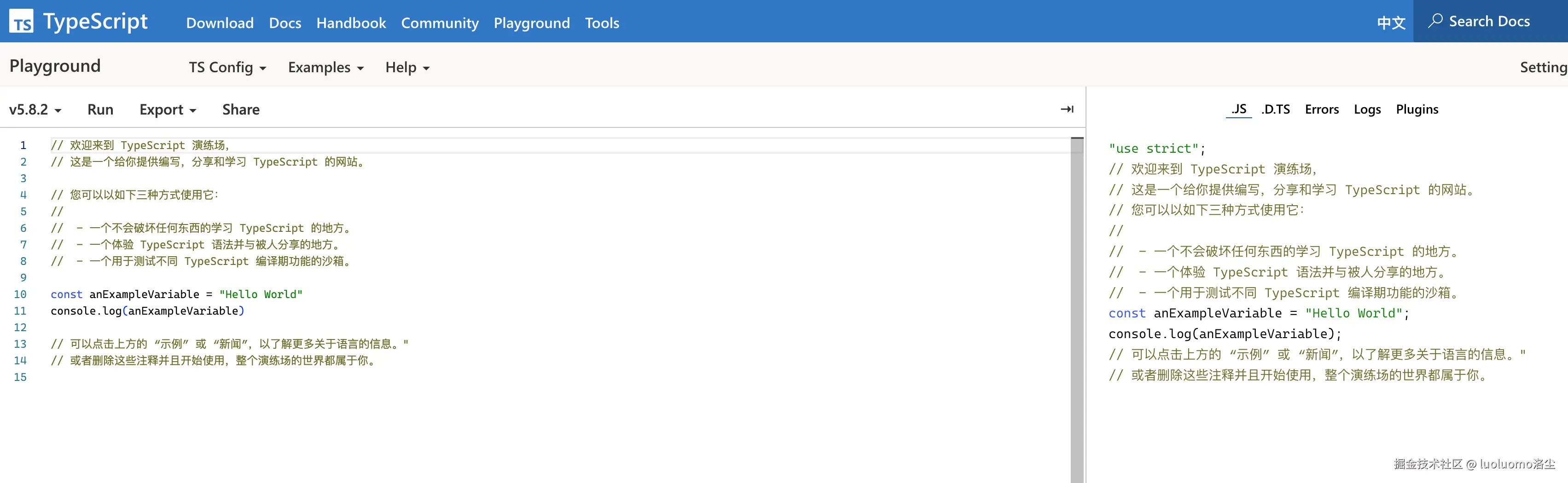
Task: Click "Hello World" string in the editor
Action: click(261, 294)
